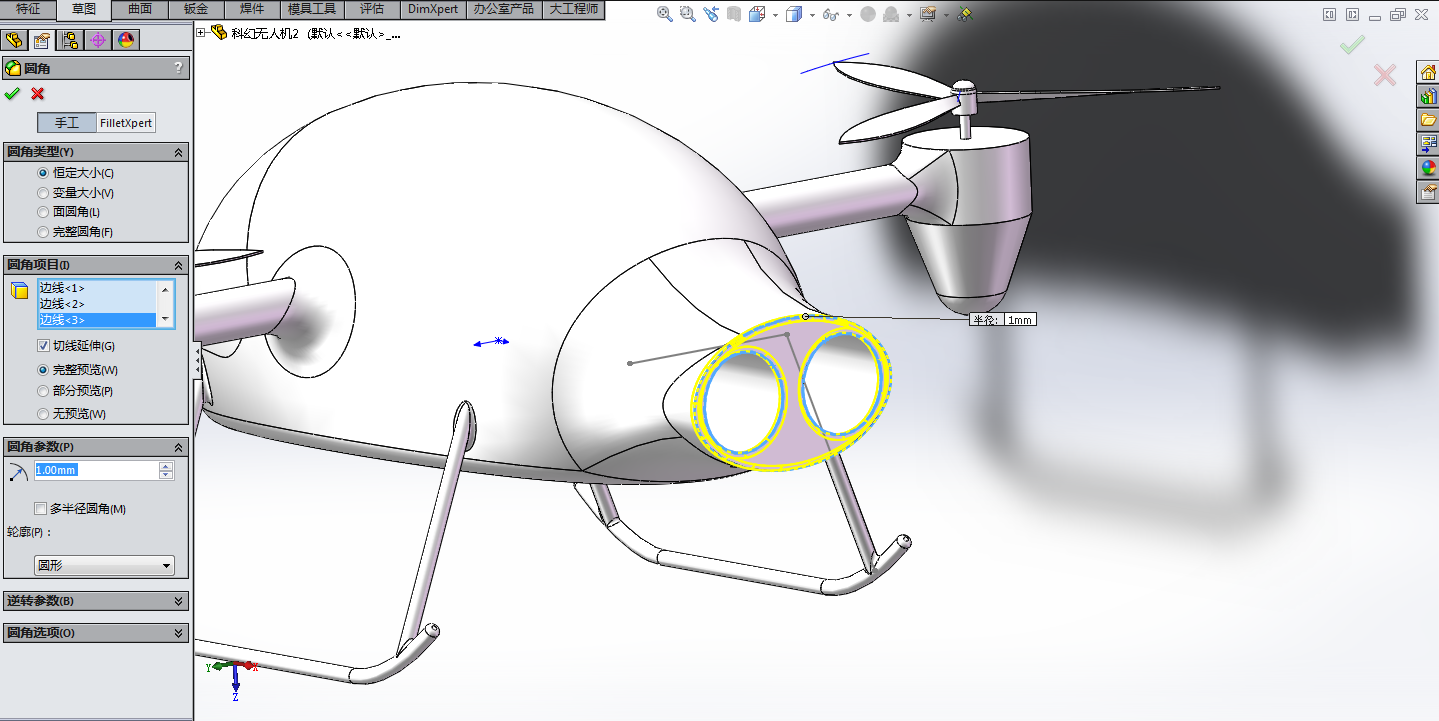Screen dimensions: 1439x721
Task: Click the FilletXpert button
Action: (126, 123)
